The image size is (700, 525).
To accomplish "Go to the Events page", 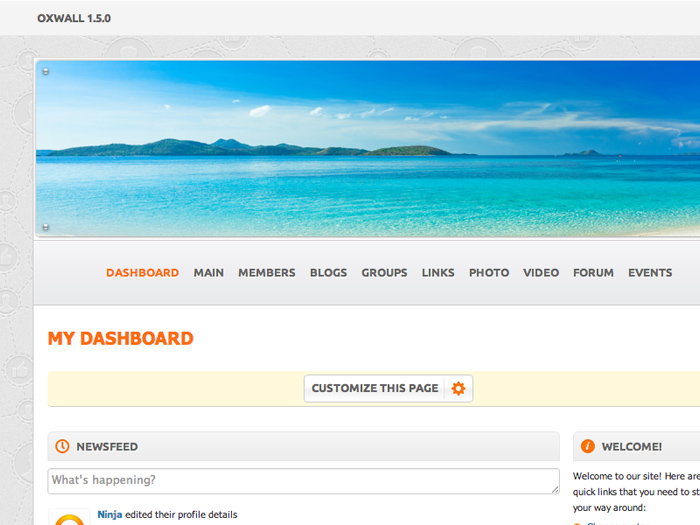I will [x=650, y=273].
